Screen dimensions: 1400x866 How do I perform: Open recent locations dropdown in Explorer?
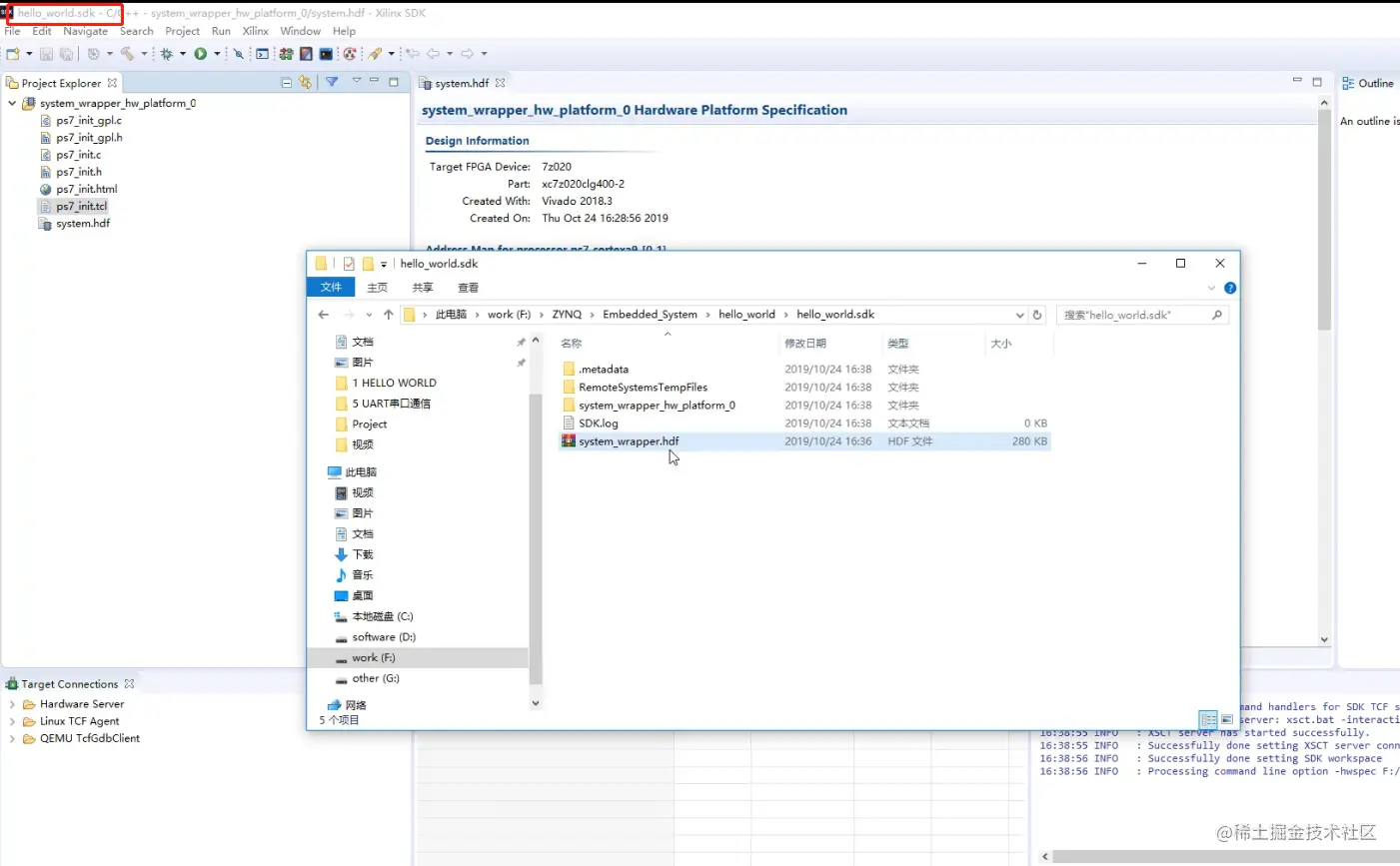pyautogui.click(x=369, y=315)
